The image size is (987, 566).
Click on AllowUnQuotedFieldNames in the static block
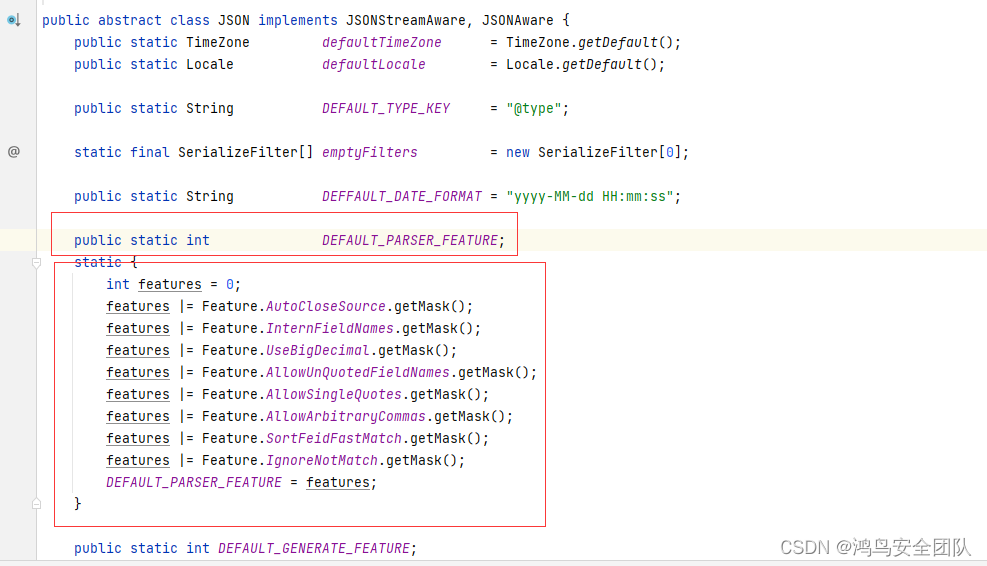[357, 372]
